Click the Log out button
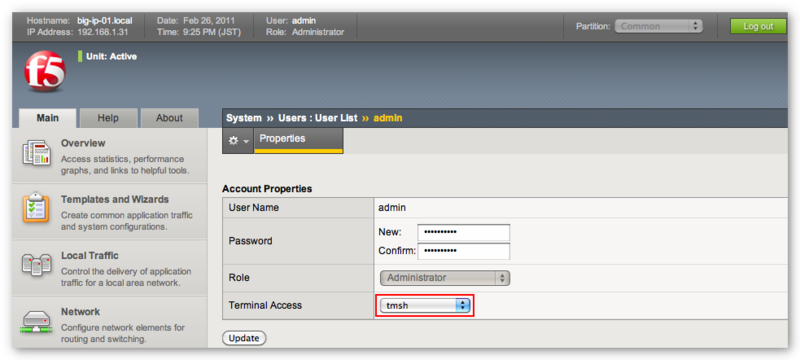 pos(758,26)
